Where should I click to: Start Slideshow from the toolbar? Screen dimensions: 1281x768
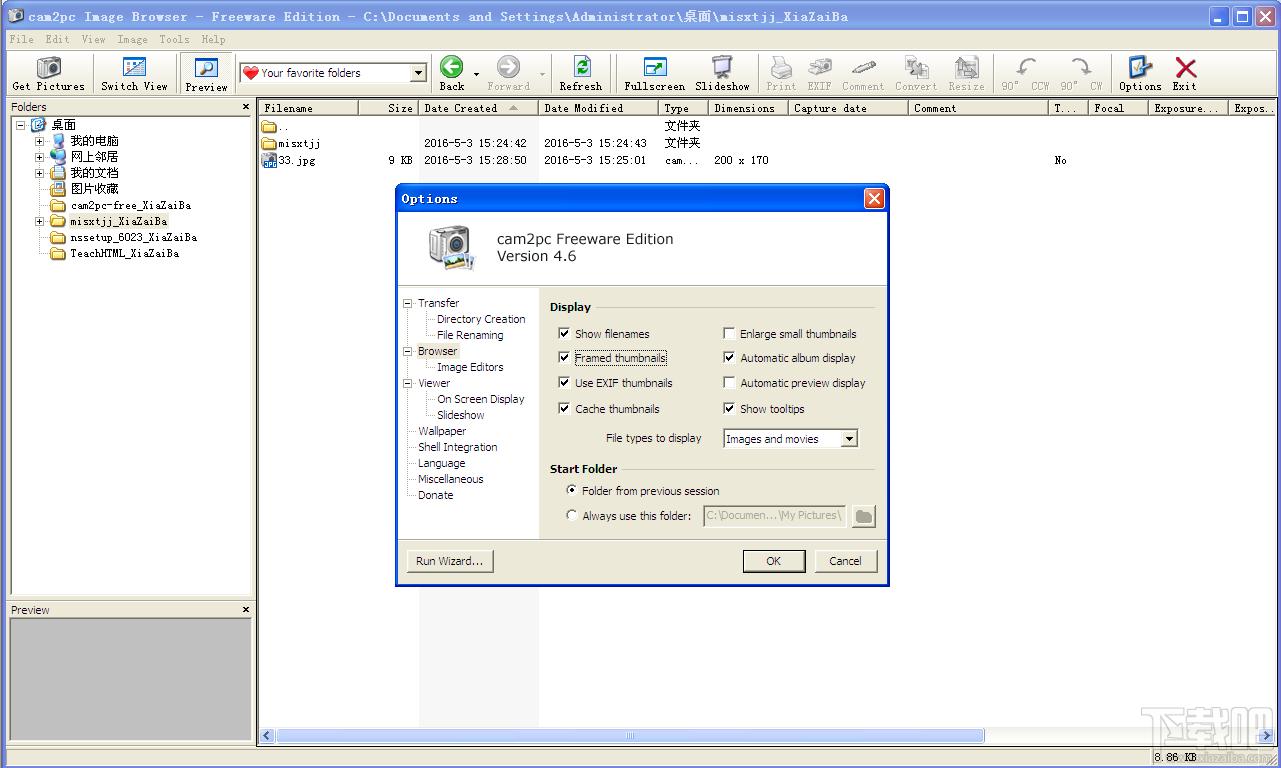pyautogui.click(x=722, y=67)
